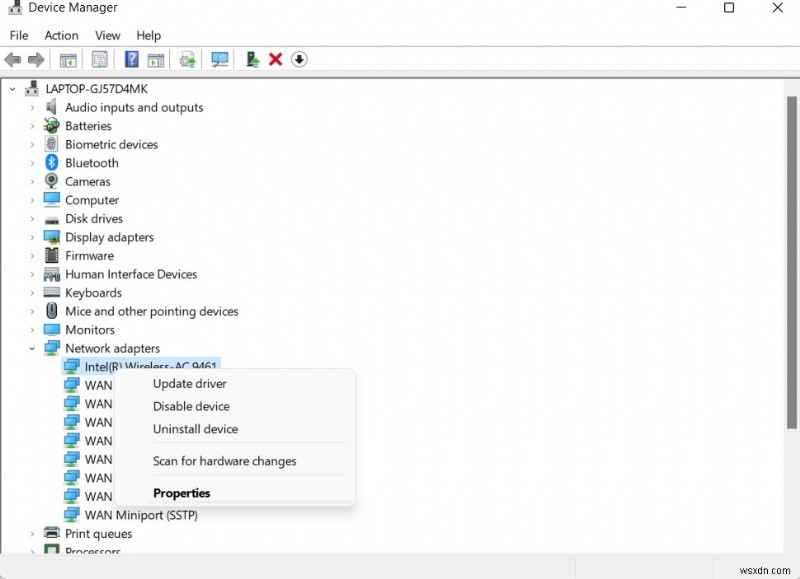Click the Back navigation arrow
Screen dimensions: 800x579
tap(12, 60)
